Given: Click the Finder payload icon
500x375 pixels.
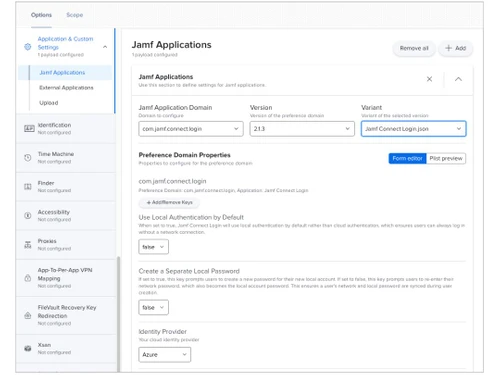Looking at the screenshot, I should tap(28, 186).
